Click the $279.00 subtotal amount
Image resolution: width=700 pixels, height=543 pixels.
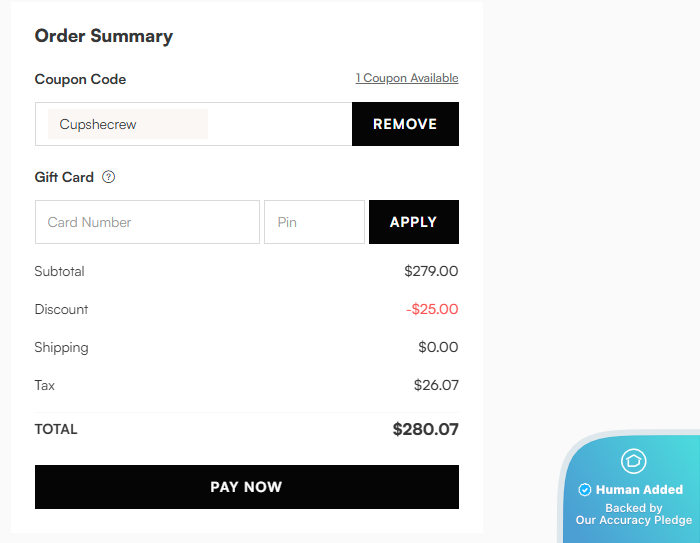pos(431,271)
